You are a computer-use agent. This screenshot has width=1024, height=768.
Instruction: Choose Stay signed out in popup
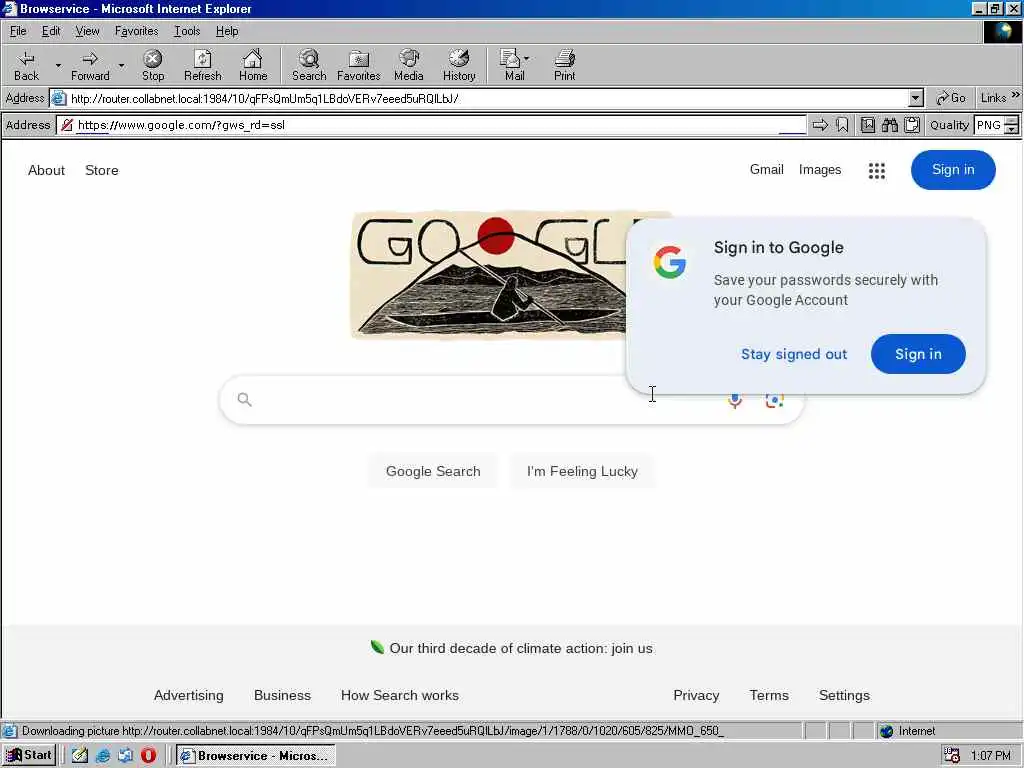(793, 354)
